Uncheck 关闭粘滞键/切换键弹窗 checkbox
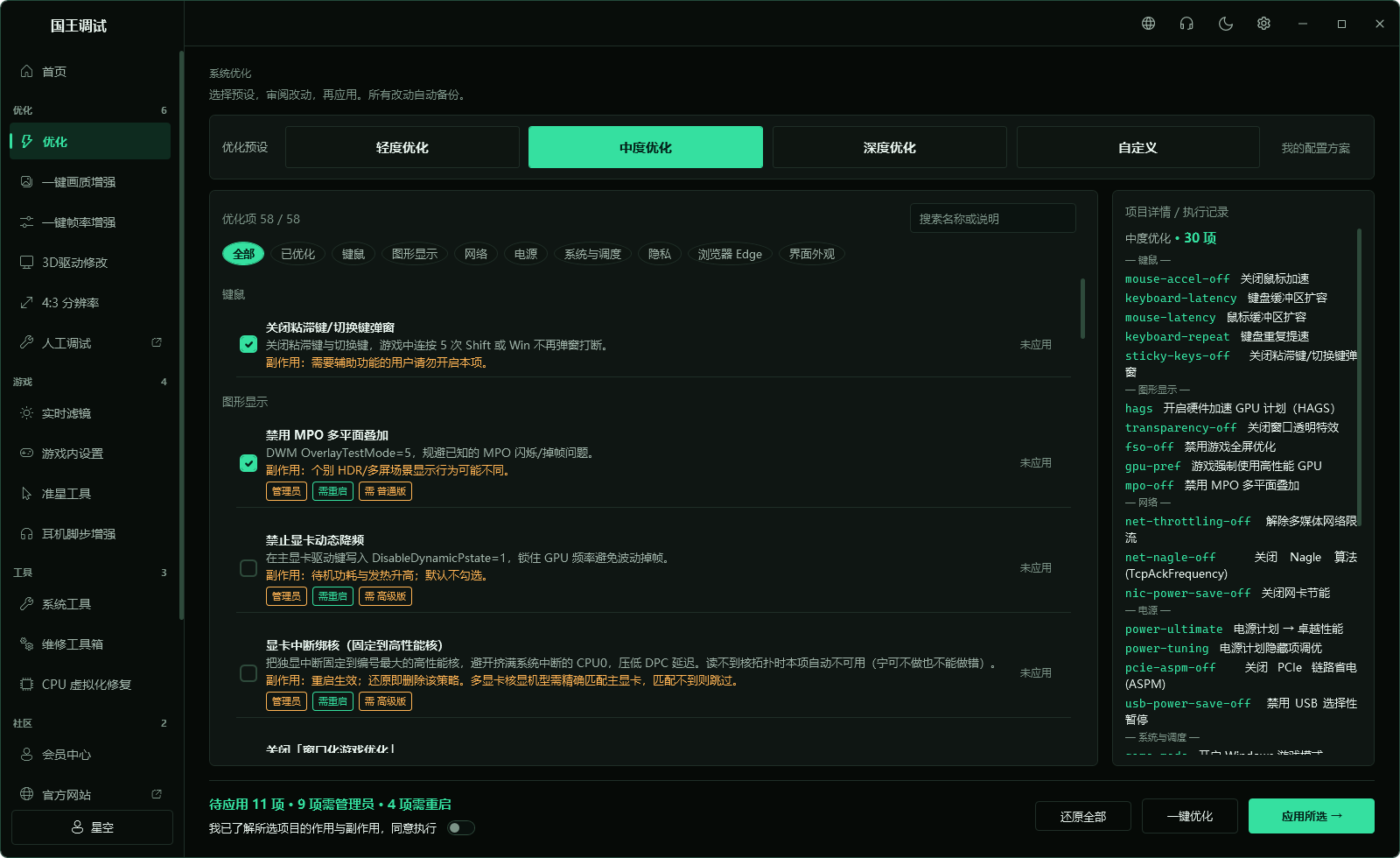 click(x=248, y=344)
